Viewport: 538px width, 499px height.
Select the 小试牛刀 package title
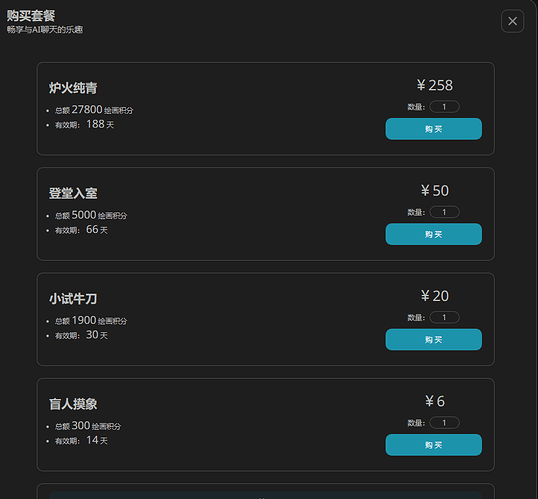(x=73, y=299)
